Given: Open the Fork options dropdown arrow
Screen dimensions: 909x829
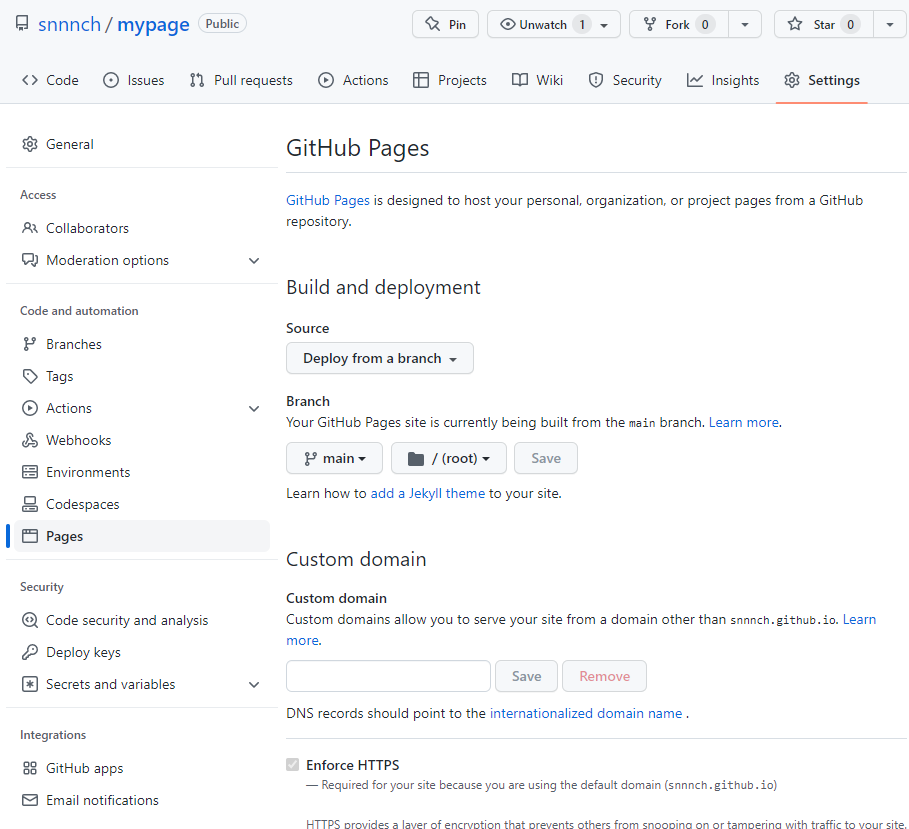Looking at the screenshot, I should pos(745,24).
